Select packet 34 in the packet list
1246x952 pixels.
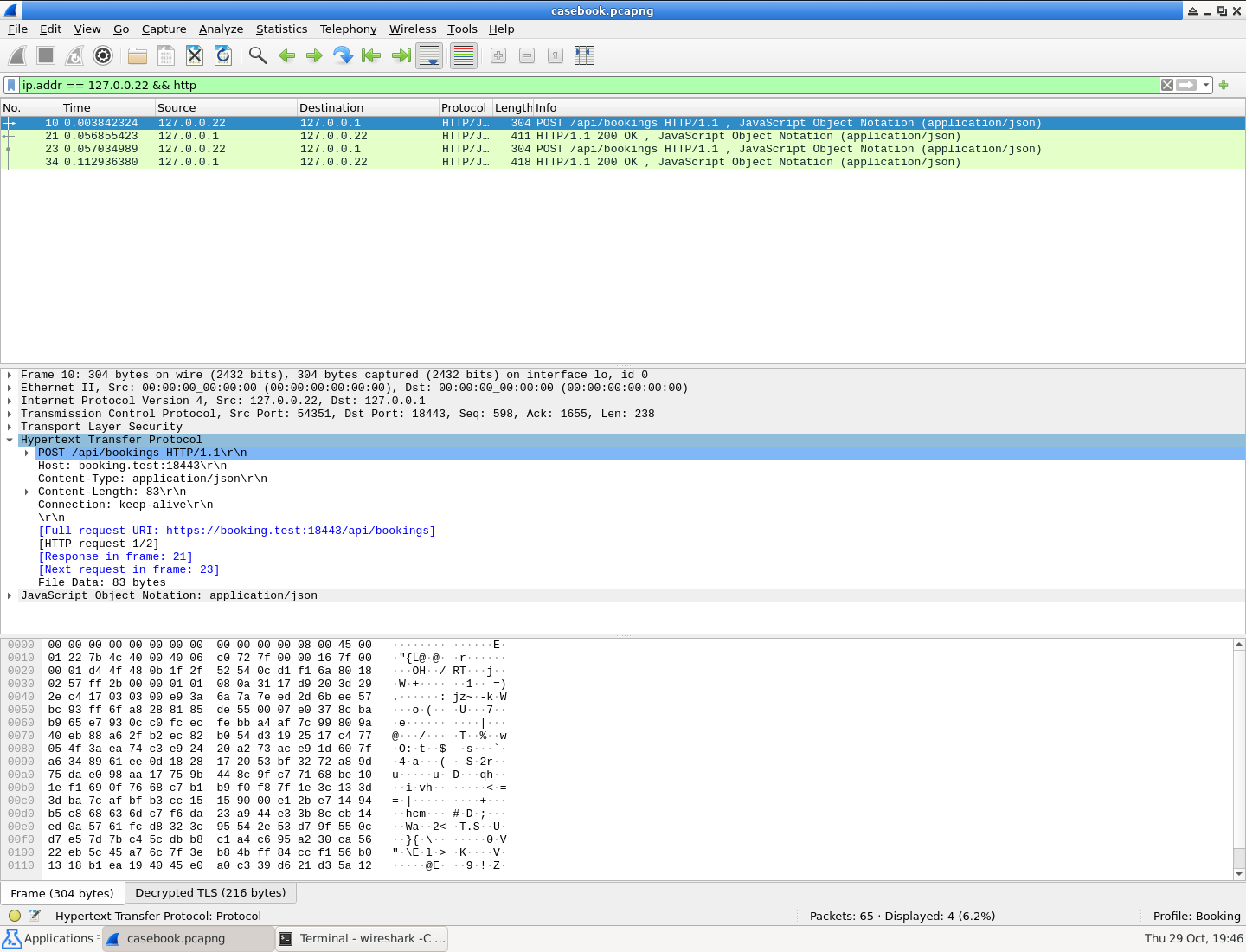coord(623,162)
